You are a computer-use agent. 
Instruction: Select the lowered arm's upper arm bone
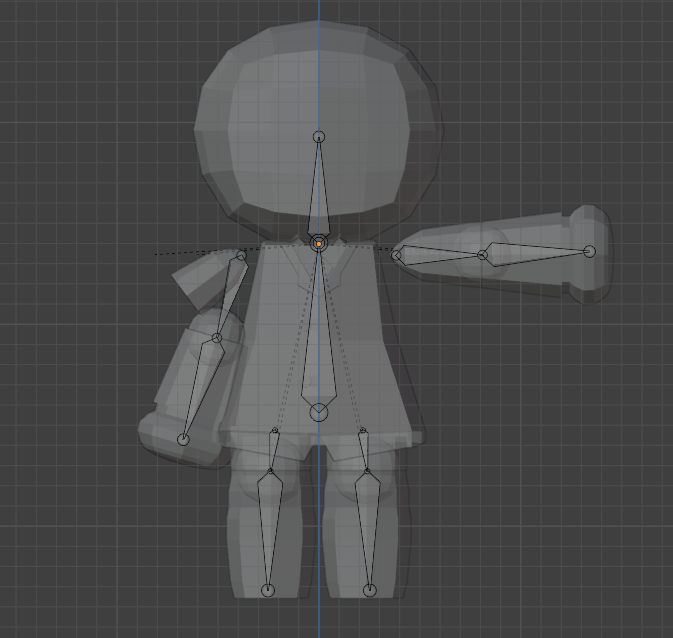(x=232, y=296)
